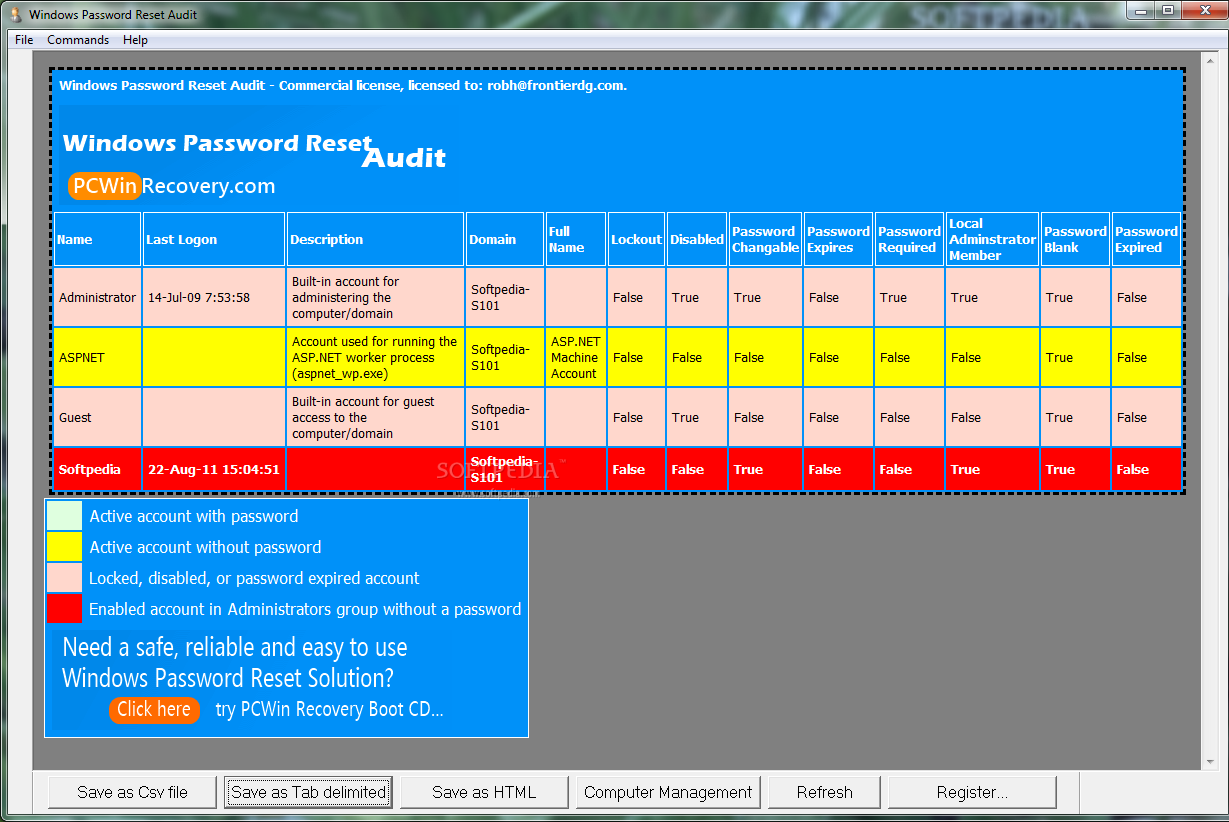Click the Guest account name cell
The image size is (1229, 822).
point(97,417)
